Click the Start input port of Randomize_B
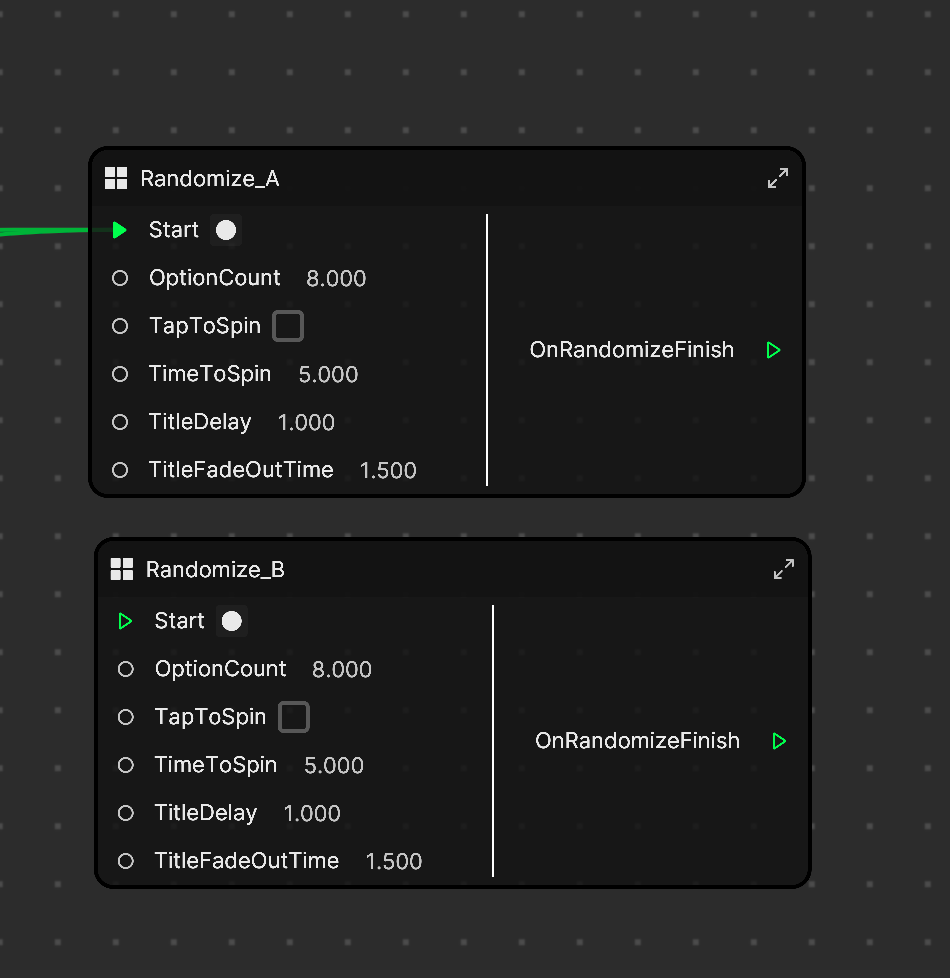The width and height of the screenshot is (950, 978). (x=125, y=621)
